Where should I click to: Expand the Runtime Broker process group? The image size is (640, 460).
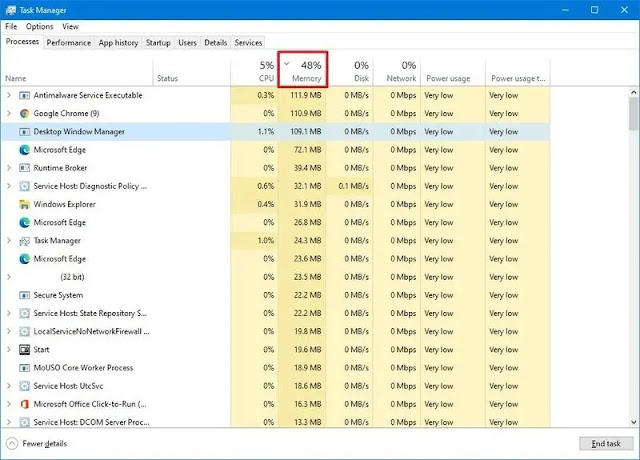[x=9, y=168]
